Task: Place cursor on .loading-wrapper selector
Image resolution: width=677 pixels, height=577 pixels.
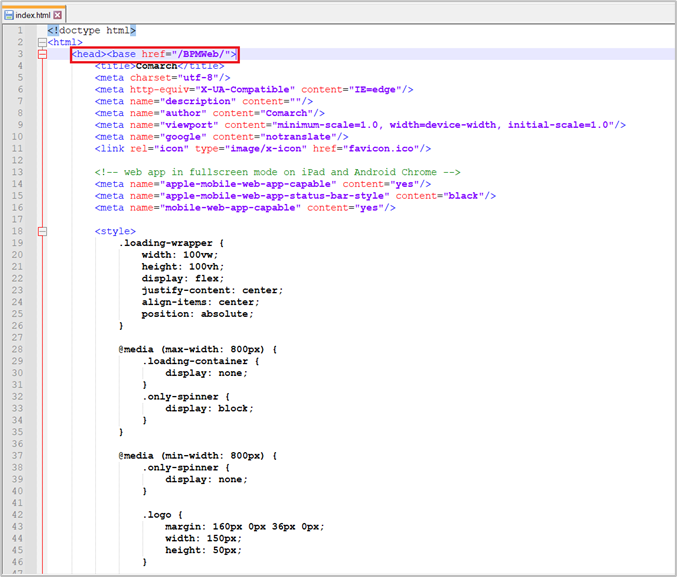Action: click(x=167, y=243)
